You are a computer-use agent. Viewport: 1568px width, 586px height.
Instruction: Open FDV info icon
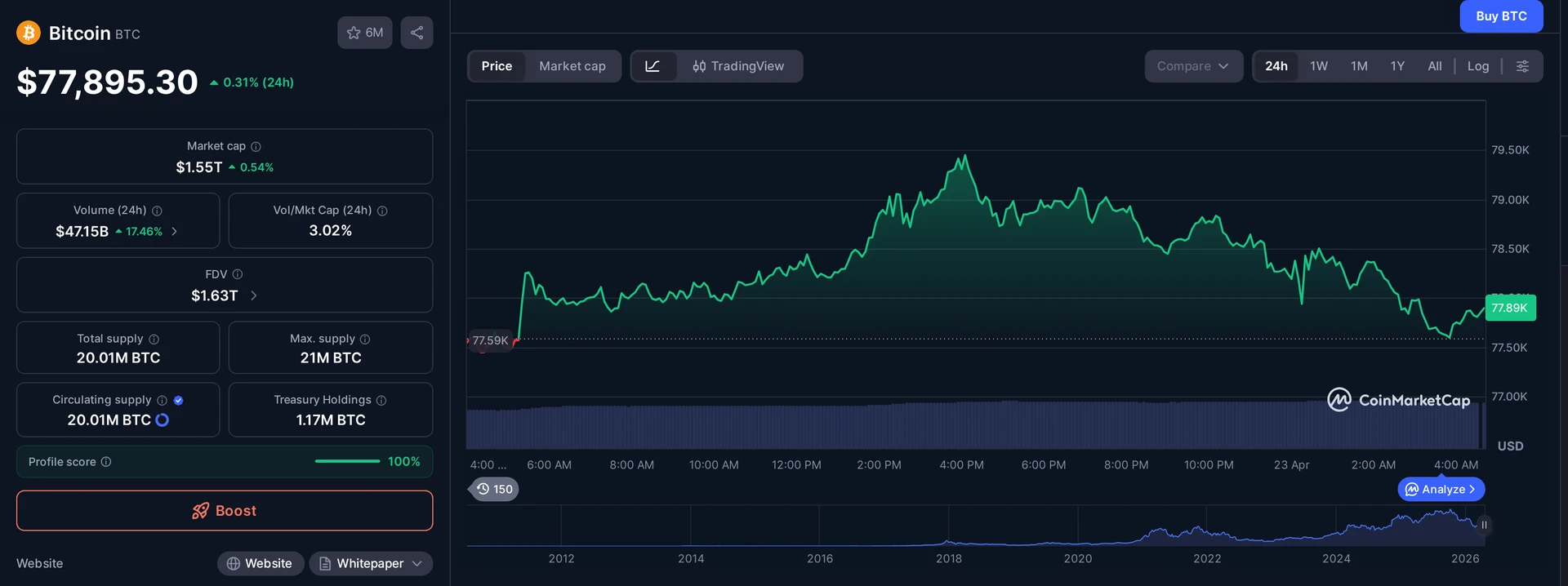tap(238, 274)
